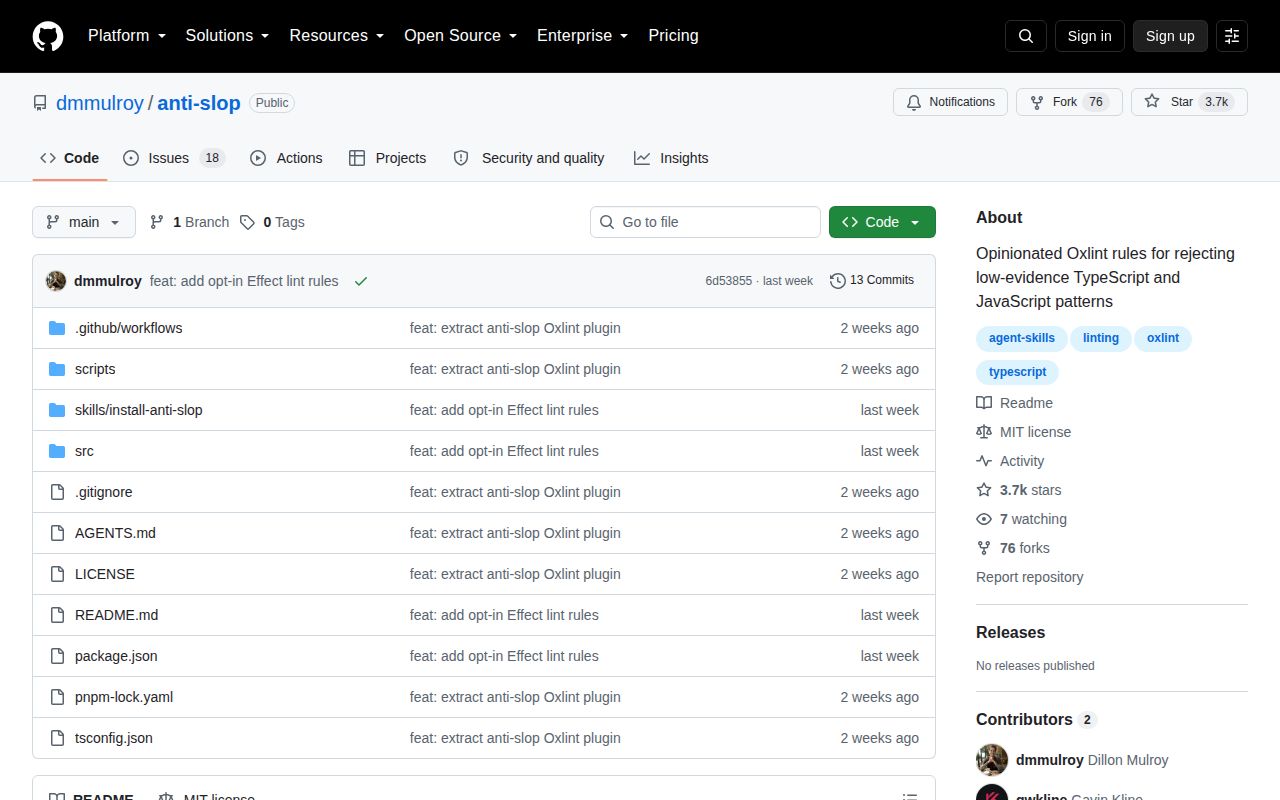Viewport: 1280px width, 800px height.
Task: Open the src folder
Action: coord(84,451)
